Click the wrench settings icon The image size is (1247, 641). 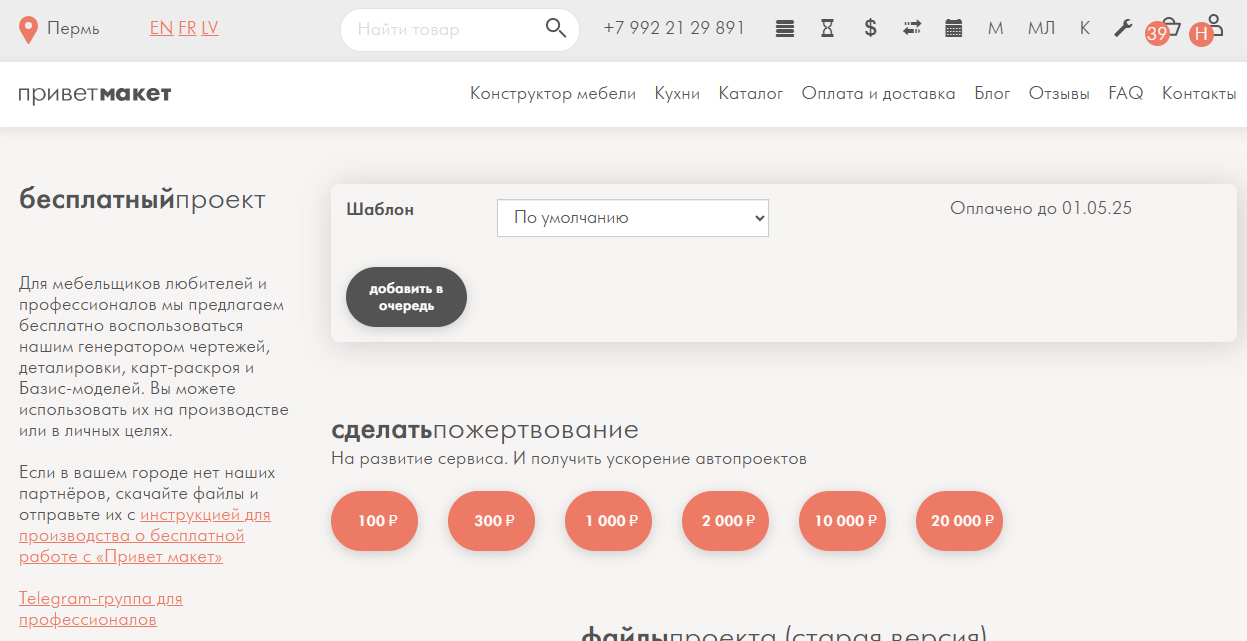(x=1123, y=28)
